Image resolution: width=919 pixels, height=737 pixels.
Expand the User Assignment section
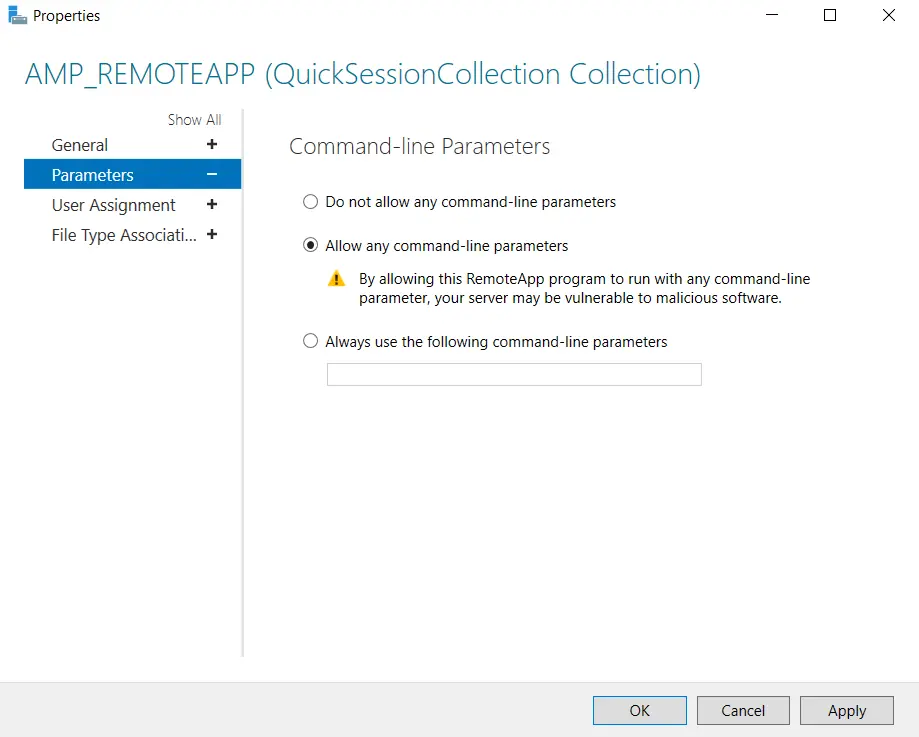(211, 205)
